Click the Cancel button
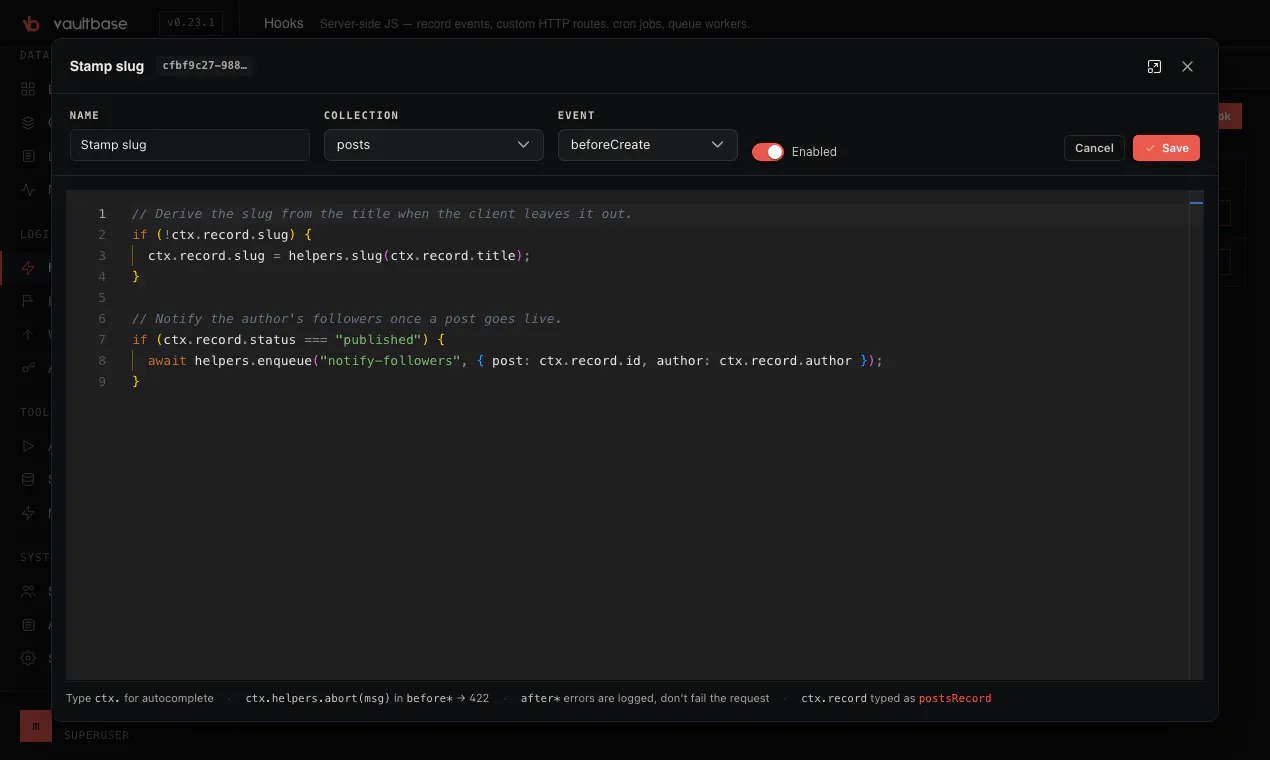The image size is (1270, 760). point(1094,148)
